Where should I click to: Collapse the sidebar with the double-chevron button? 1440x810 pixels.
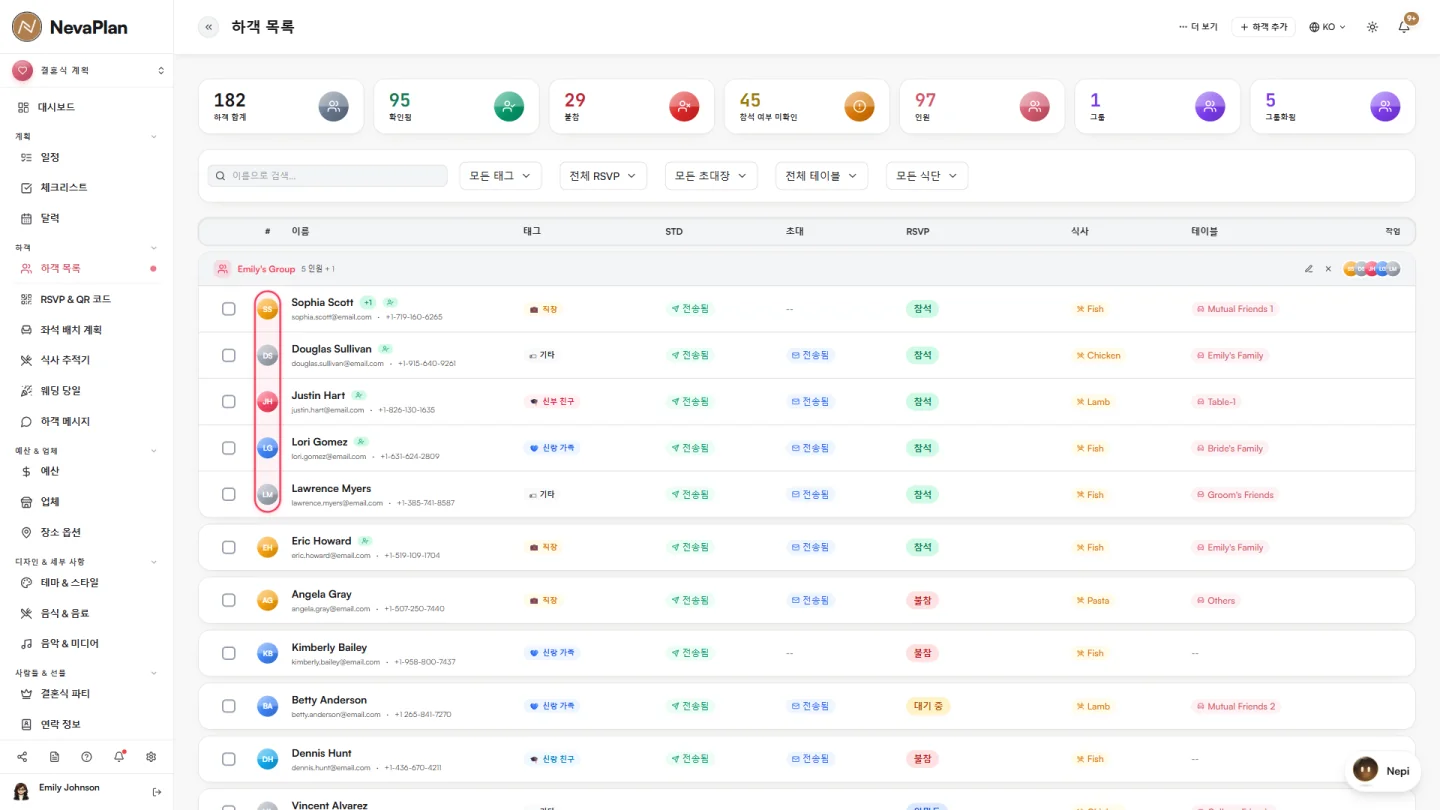pos(208,27)
